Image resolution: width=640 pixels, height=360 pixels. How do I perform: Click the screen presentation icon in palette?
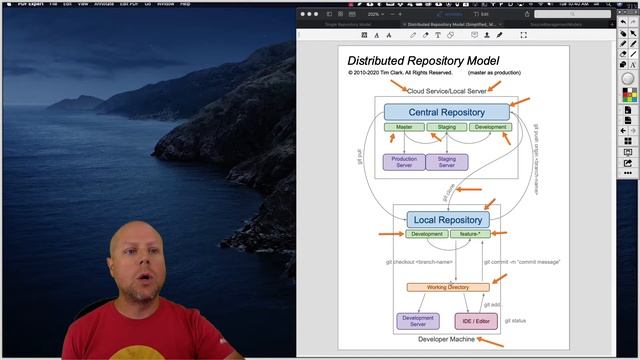pyautogui.click(x=628, y=152)
